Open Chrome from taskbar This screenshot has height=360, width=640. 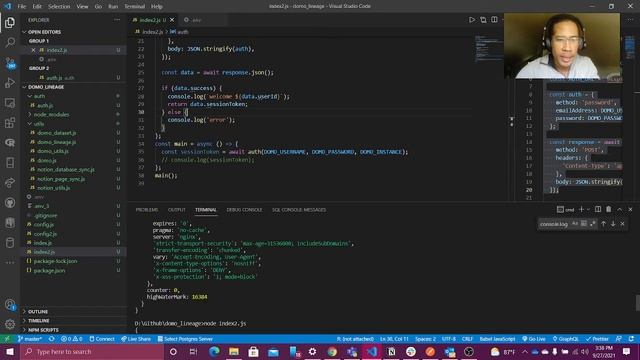332,351
